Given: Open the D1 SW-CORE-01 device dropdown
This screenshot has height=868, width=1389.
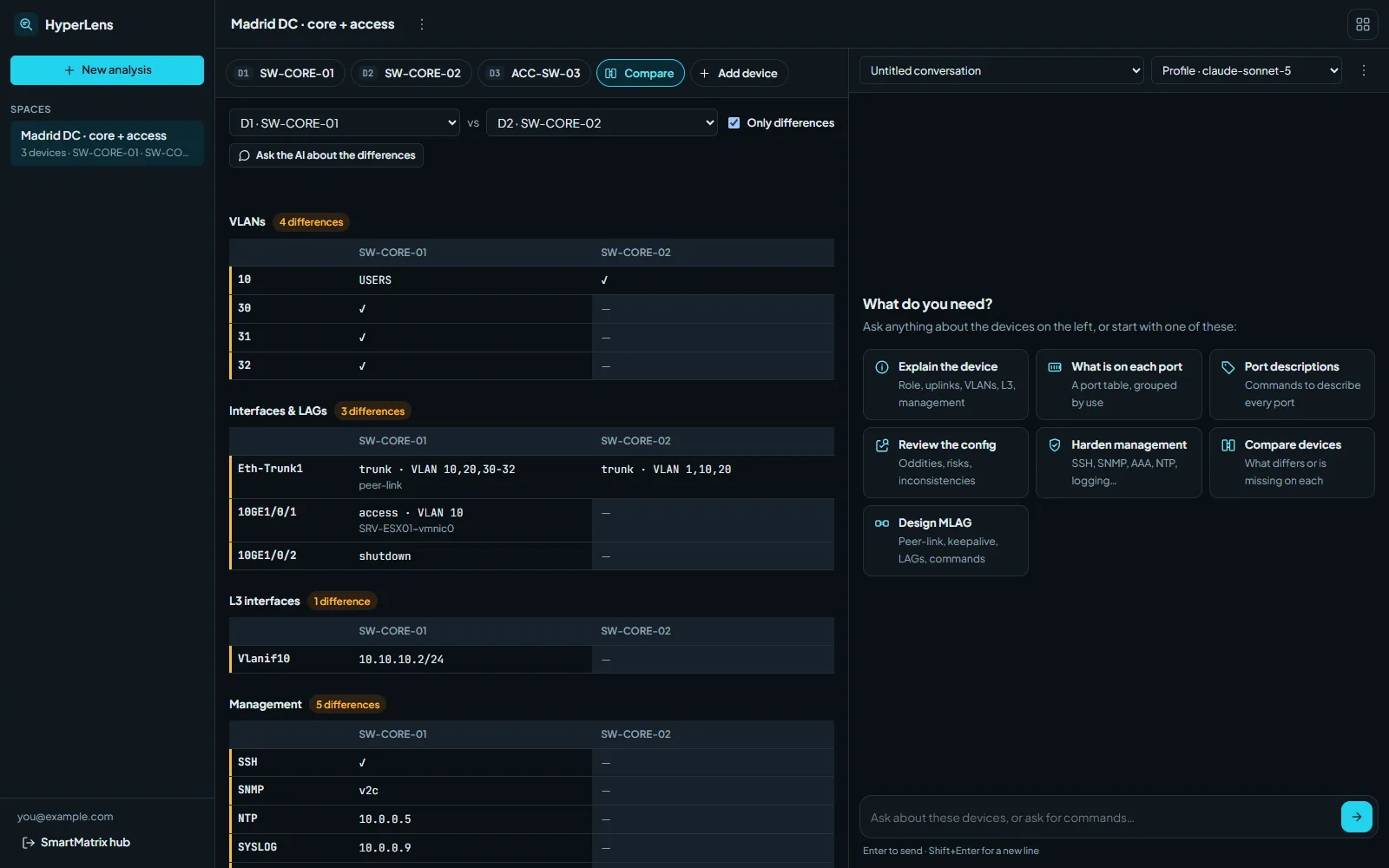Looking at the screenshot, I should click(x=345, y=122).
